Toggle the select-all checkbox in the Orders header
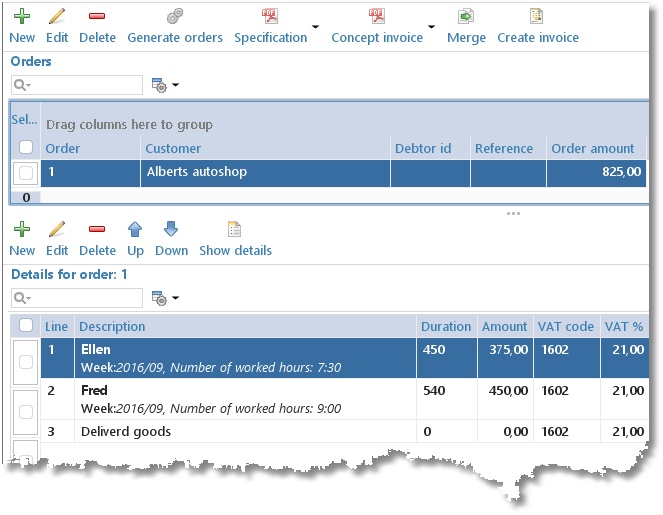 pyautogui.click(x=26, y=147)
